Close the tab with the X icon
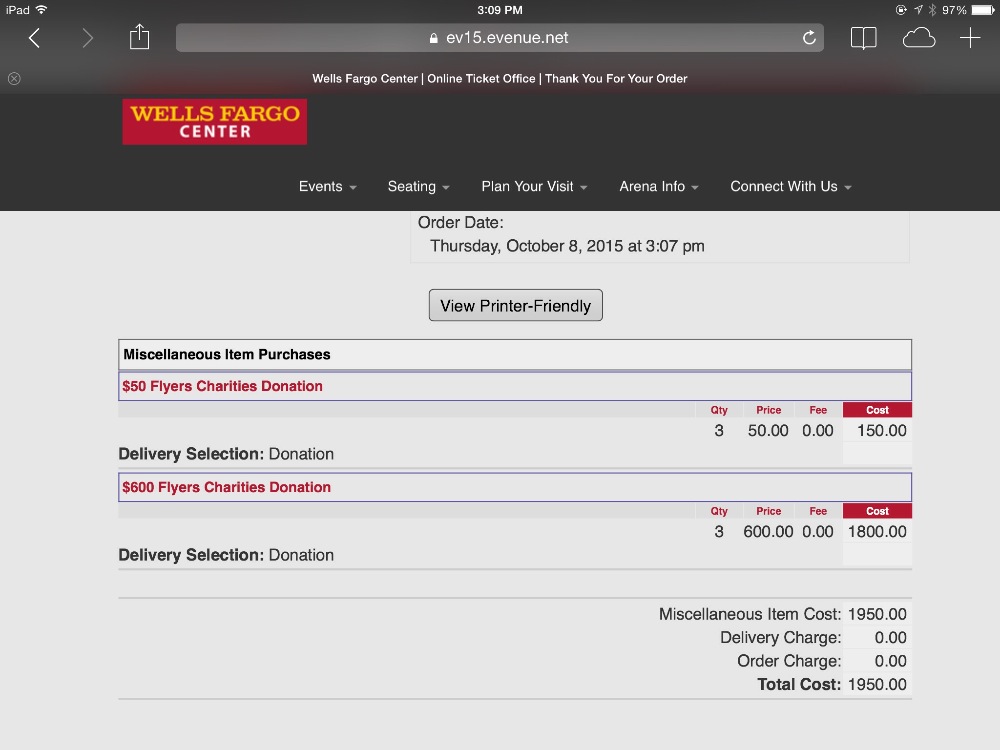The height and width of the screenshot is (750, 1000). (x=14, y=78)
